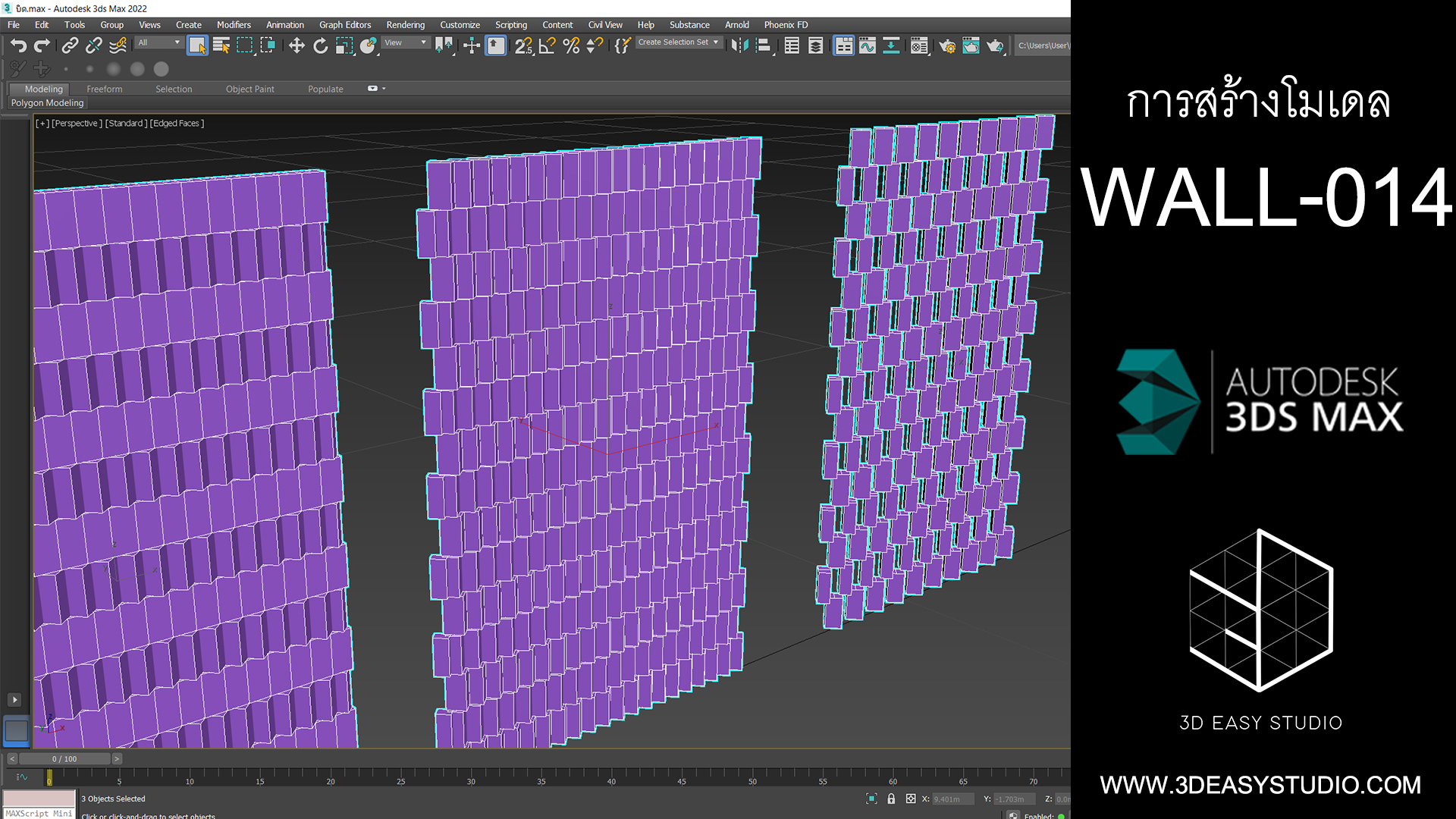Click the Polygon Modeling panel button
This screenshot has width=1456, height=819.
point(47,102)
